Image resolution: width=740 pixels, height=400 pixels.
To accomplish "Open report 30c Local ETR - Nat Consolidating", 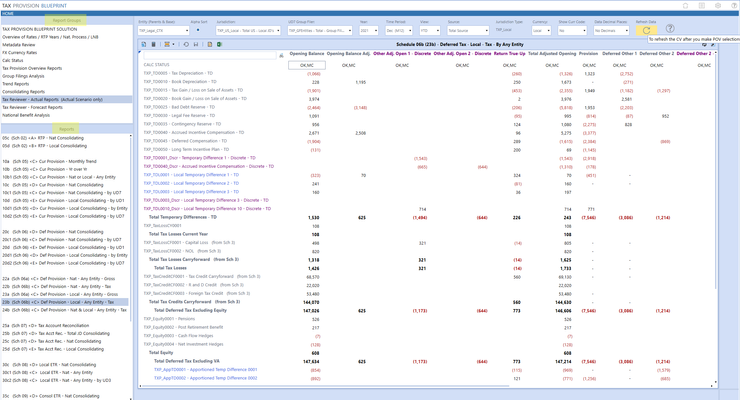I will (x=49, y=365).
